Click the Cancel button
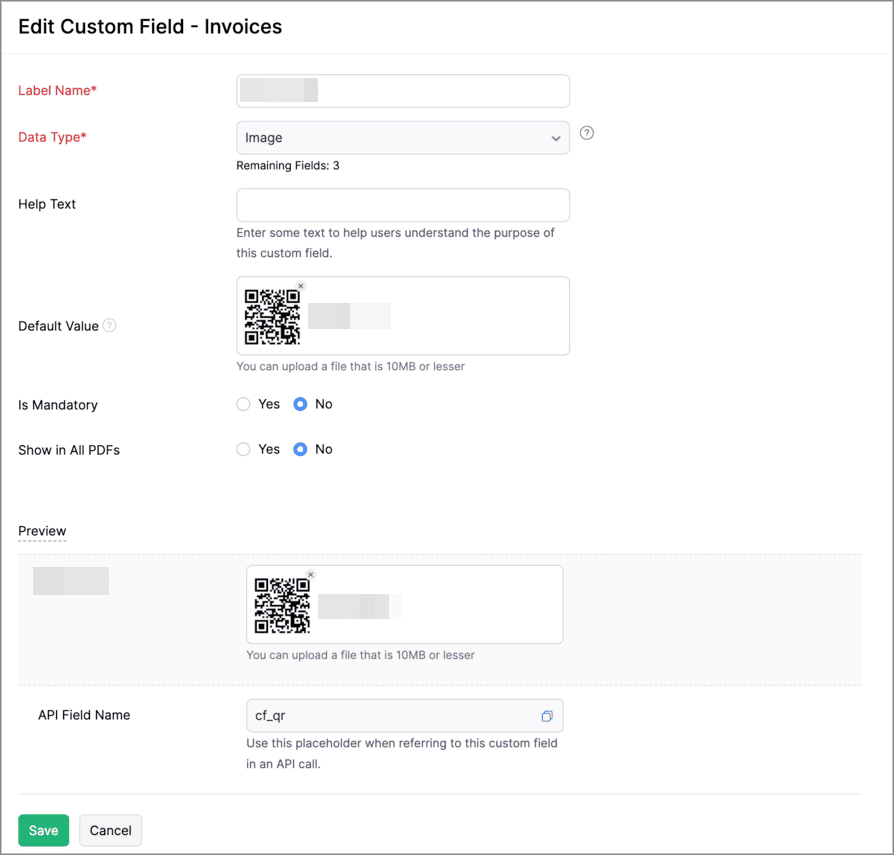 [111, 830]
